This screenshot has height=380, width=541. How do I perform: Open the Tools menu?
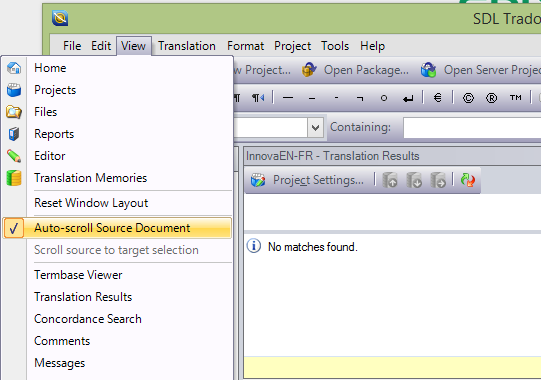click(335, 46)
